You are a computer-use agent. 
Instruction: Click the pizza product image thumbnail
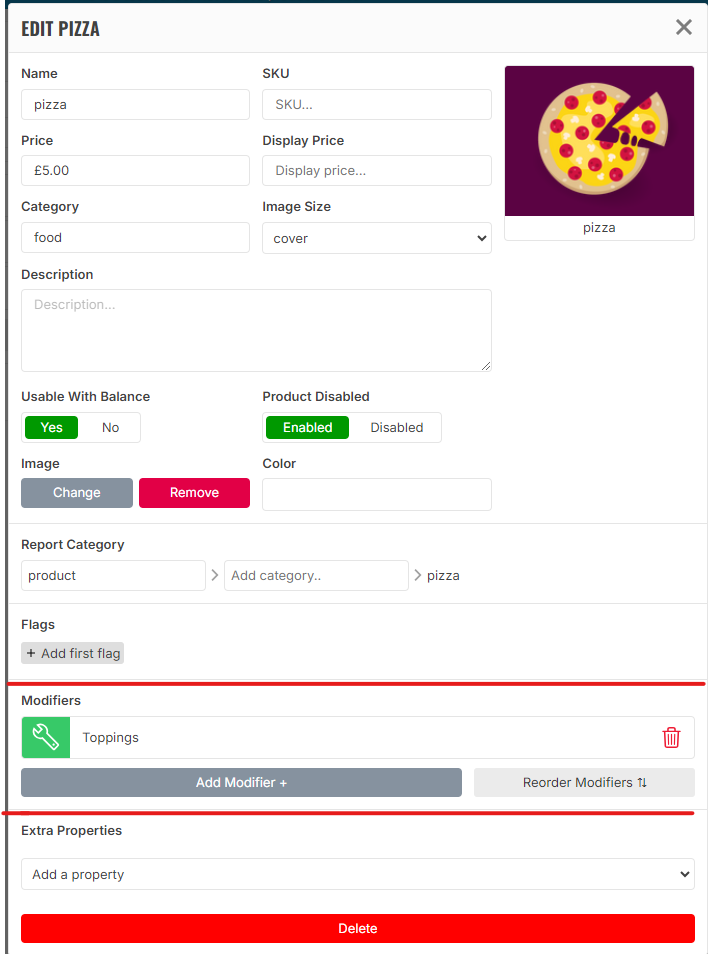(x=599, y=141)
